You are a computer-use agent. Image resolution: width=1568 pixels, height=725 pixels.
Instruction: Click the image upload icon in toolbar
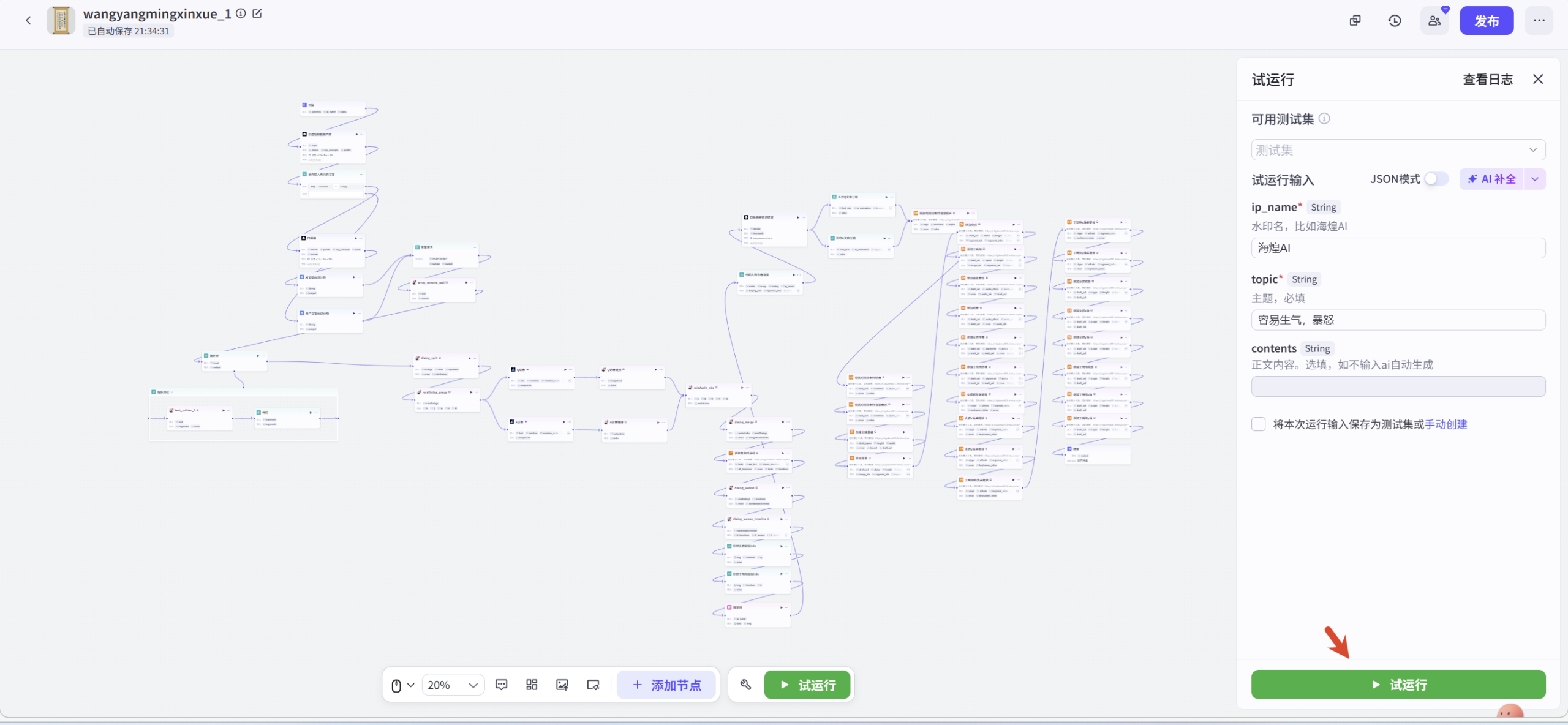tap(562, 685)
